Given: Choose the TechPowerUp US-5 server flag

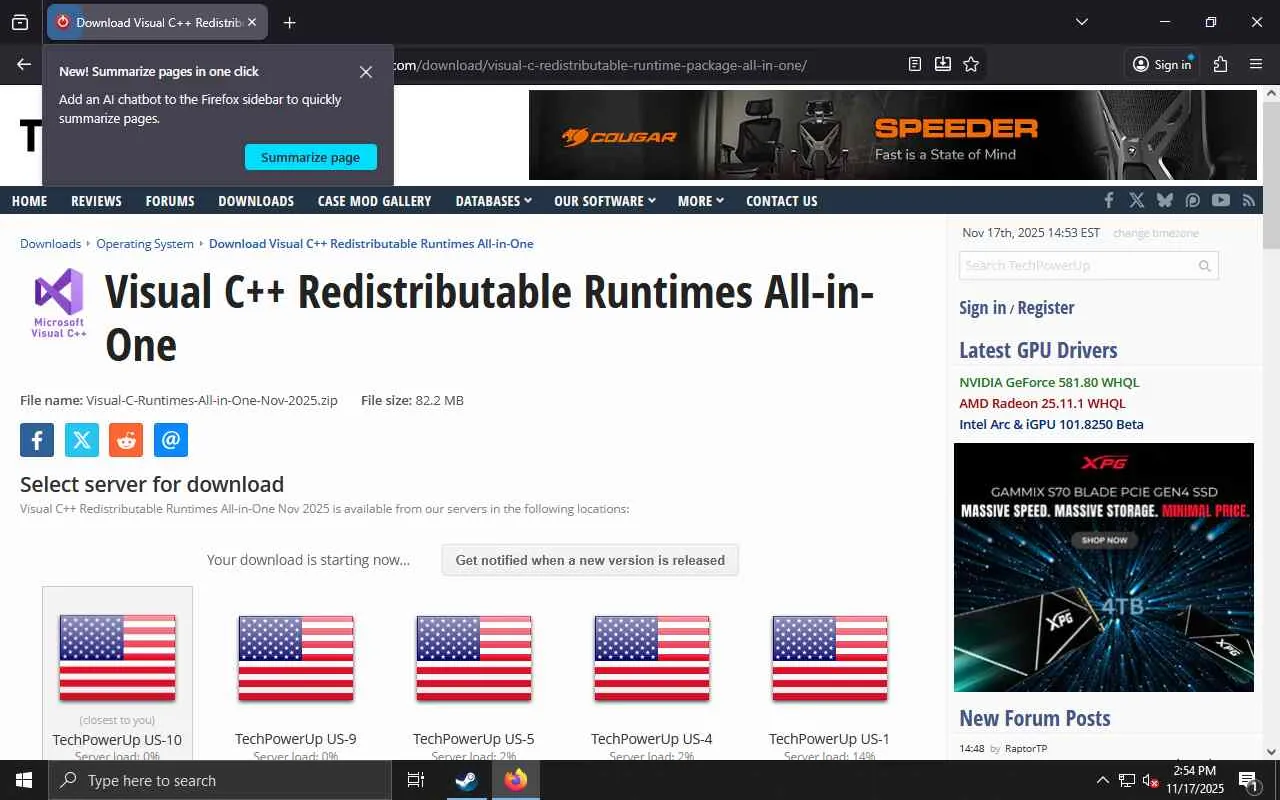Looking at the screenshot, I should click(474, 658).
